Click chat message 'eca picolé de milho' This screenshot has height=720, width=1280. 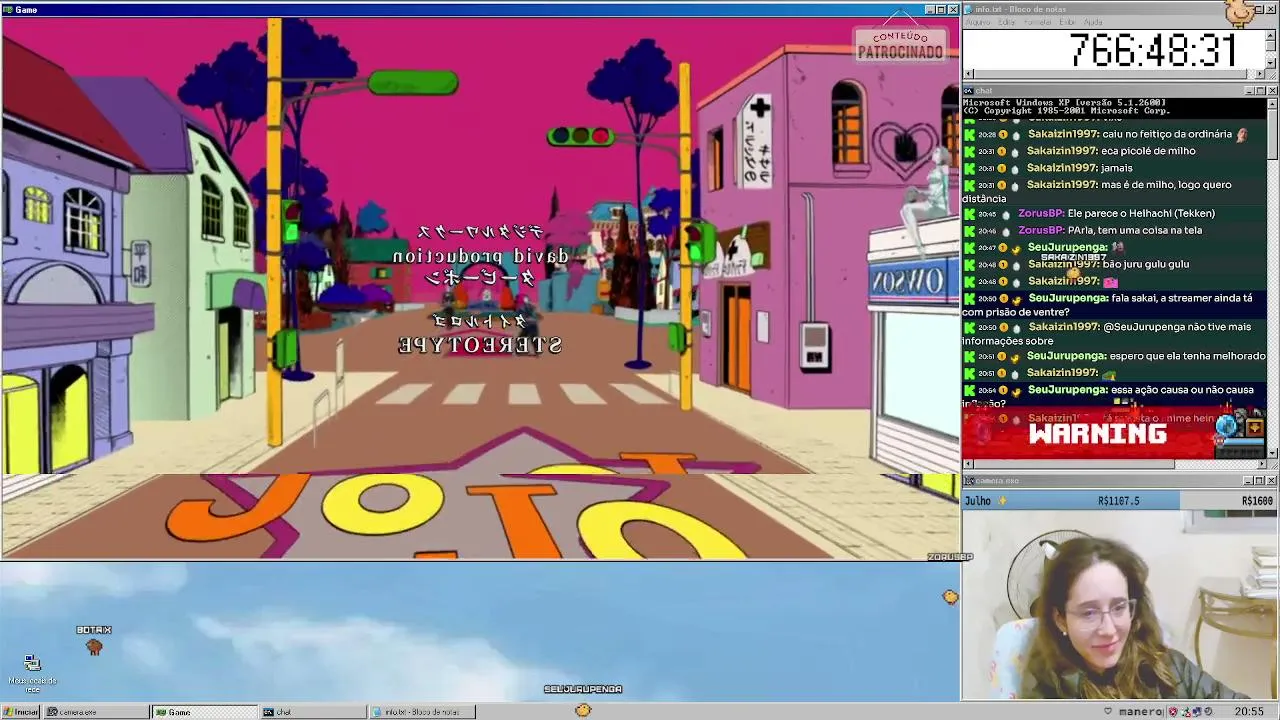pos(1149,151)
